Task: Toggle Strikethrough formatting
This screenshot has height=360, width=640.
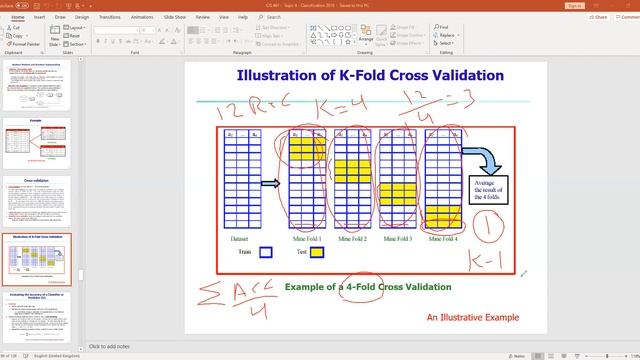Action: [128, 42]
